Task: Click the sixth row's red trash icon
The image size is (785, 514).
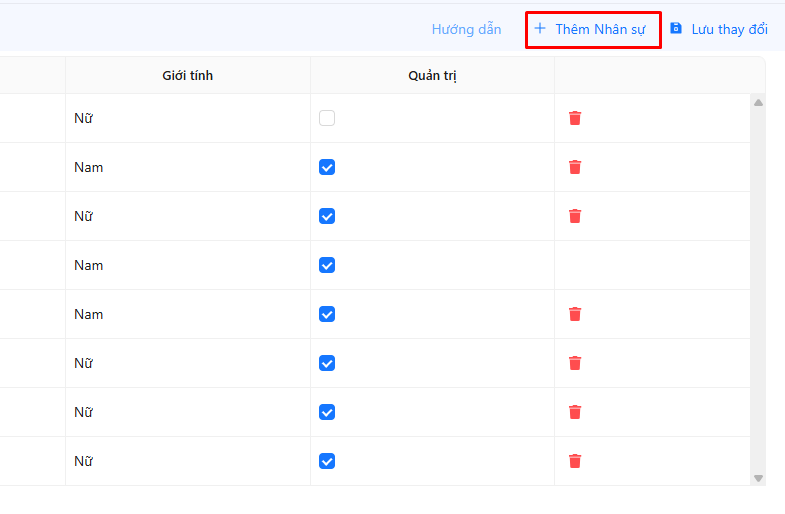Action: pyautogui.click(x=575, y=363)
